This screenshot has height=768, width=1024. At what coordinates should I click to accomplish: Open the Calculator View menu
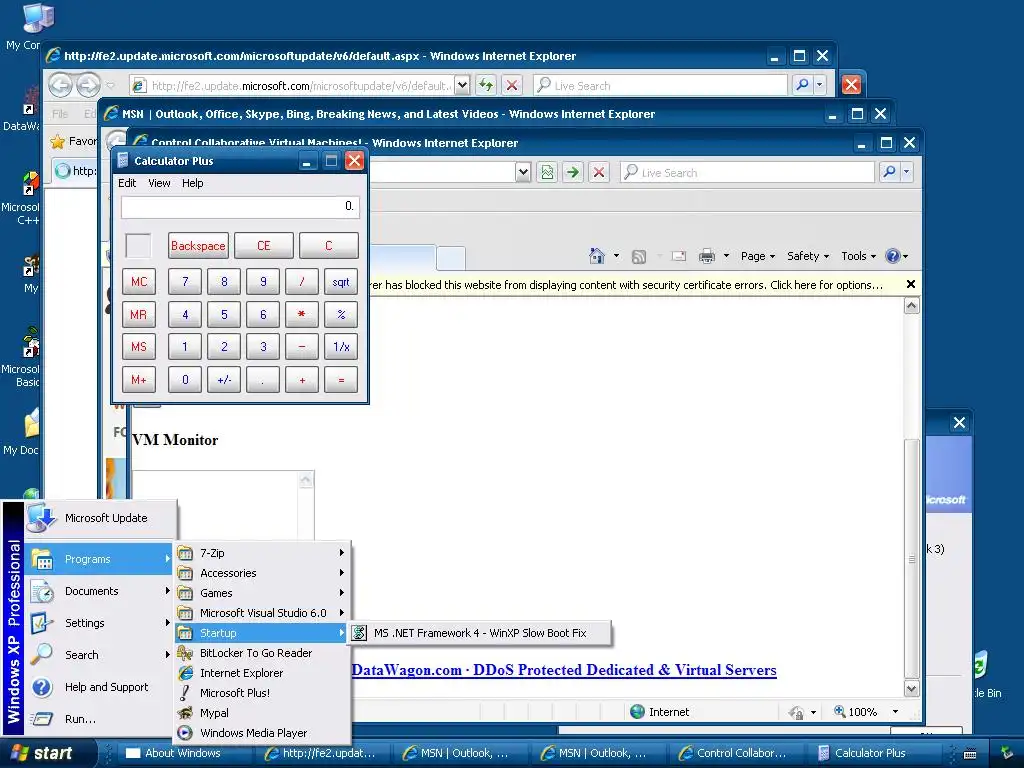click(x=159, y=183)
